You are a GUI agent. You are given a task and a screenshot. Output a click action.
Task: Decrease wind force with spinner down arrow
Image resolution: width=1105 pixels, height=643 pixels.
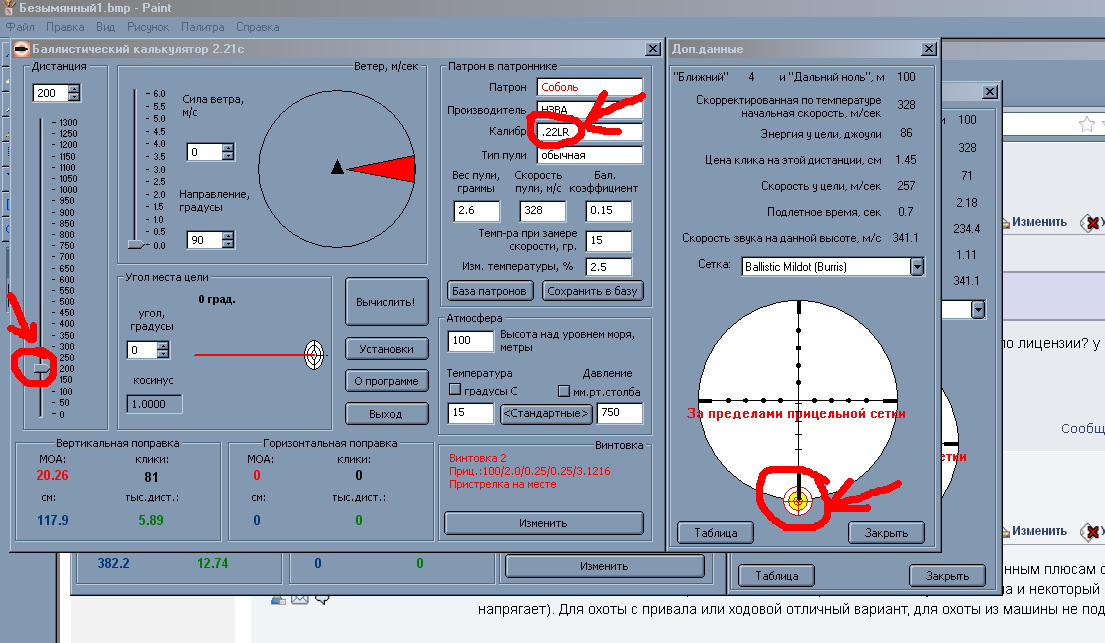coord(228,157)
